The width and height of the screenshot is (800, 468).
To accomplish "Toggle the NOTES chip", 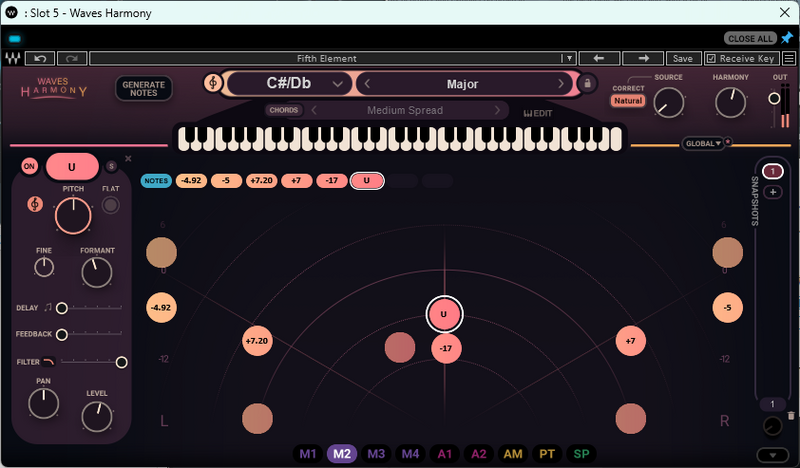I will (x=156, y=181).
